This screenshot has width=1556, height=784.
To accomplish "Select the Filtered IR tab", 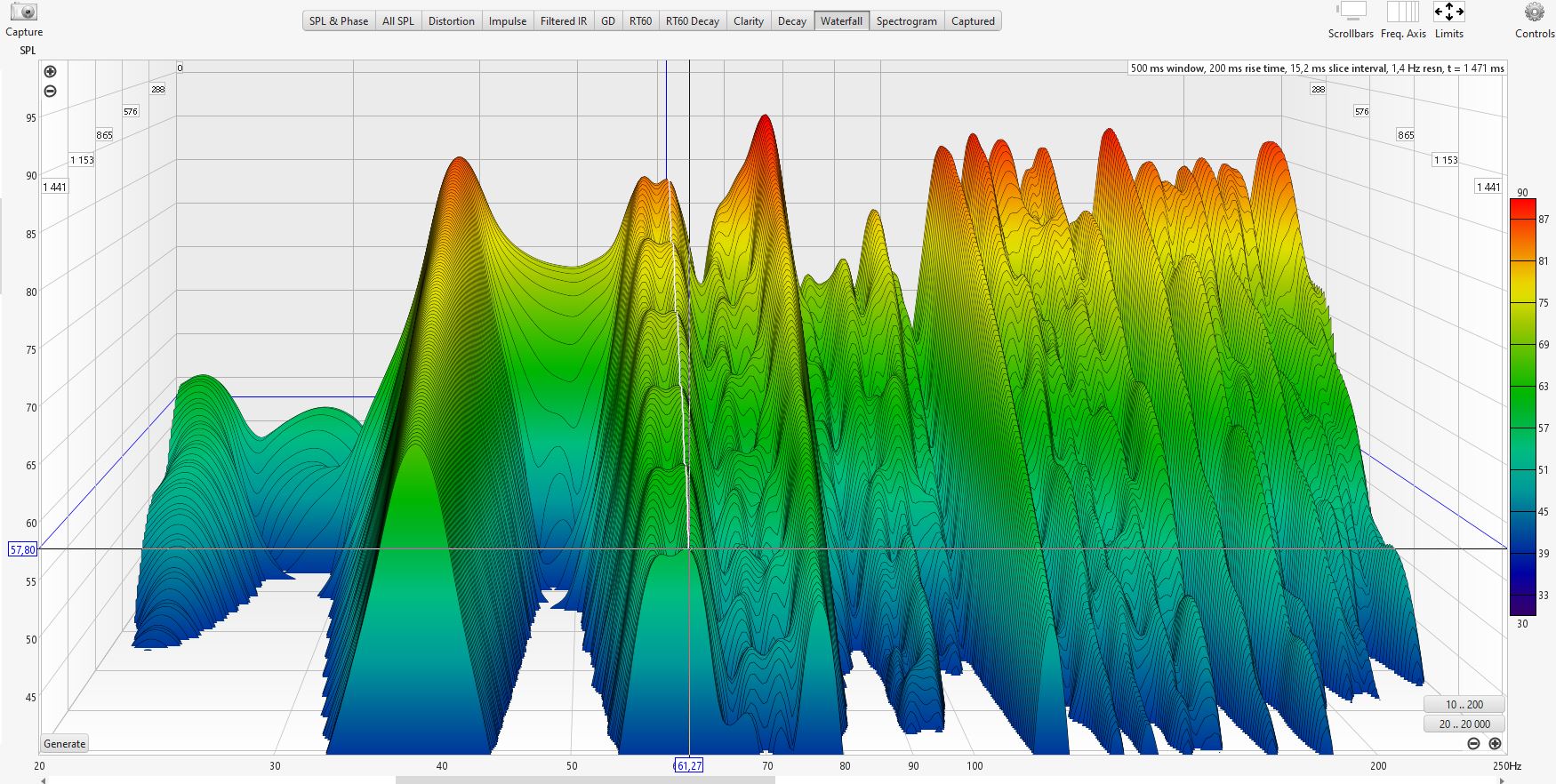I will pyautogui.click(x=563, y=21).
